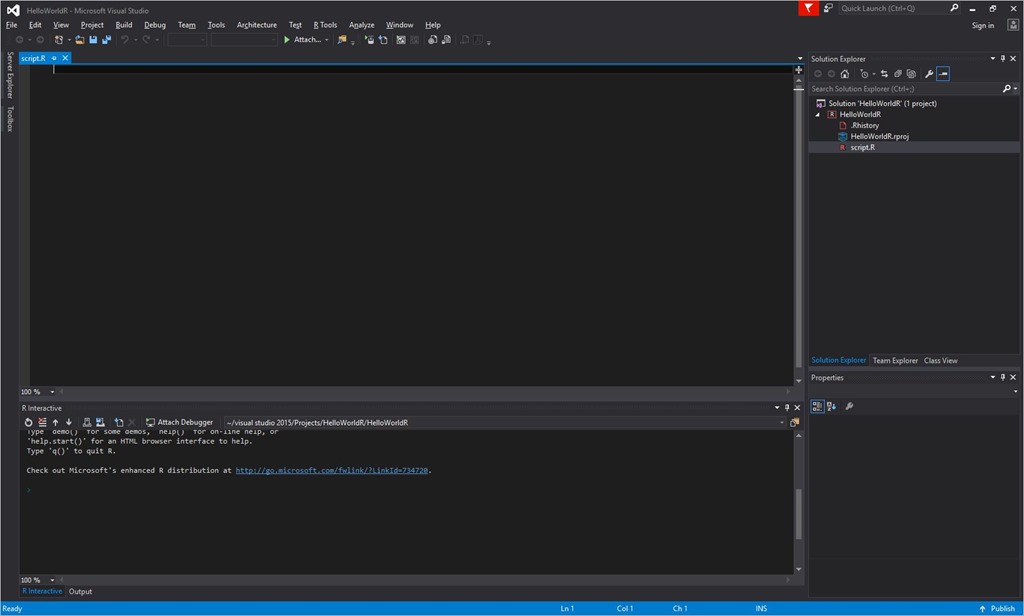The height and width of the screenshot is (616, 1024).
Task: Open Properties via the wrench icon
Action: pyautogui.click(x=929, y=74)
